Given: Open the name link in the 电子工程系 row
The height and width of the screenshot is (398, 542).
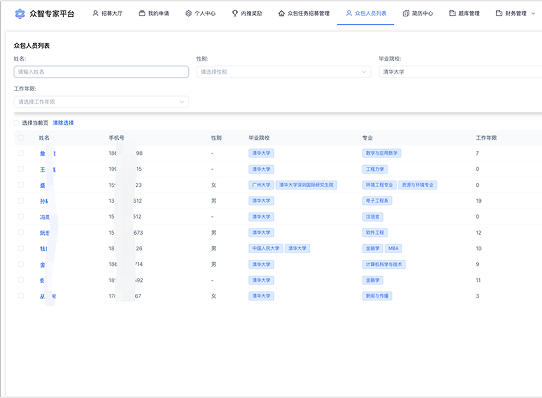Looking at the screenshot, I should [x=44, y=201].
